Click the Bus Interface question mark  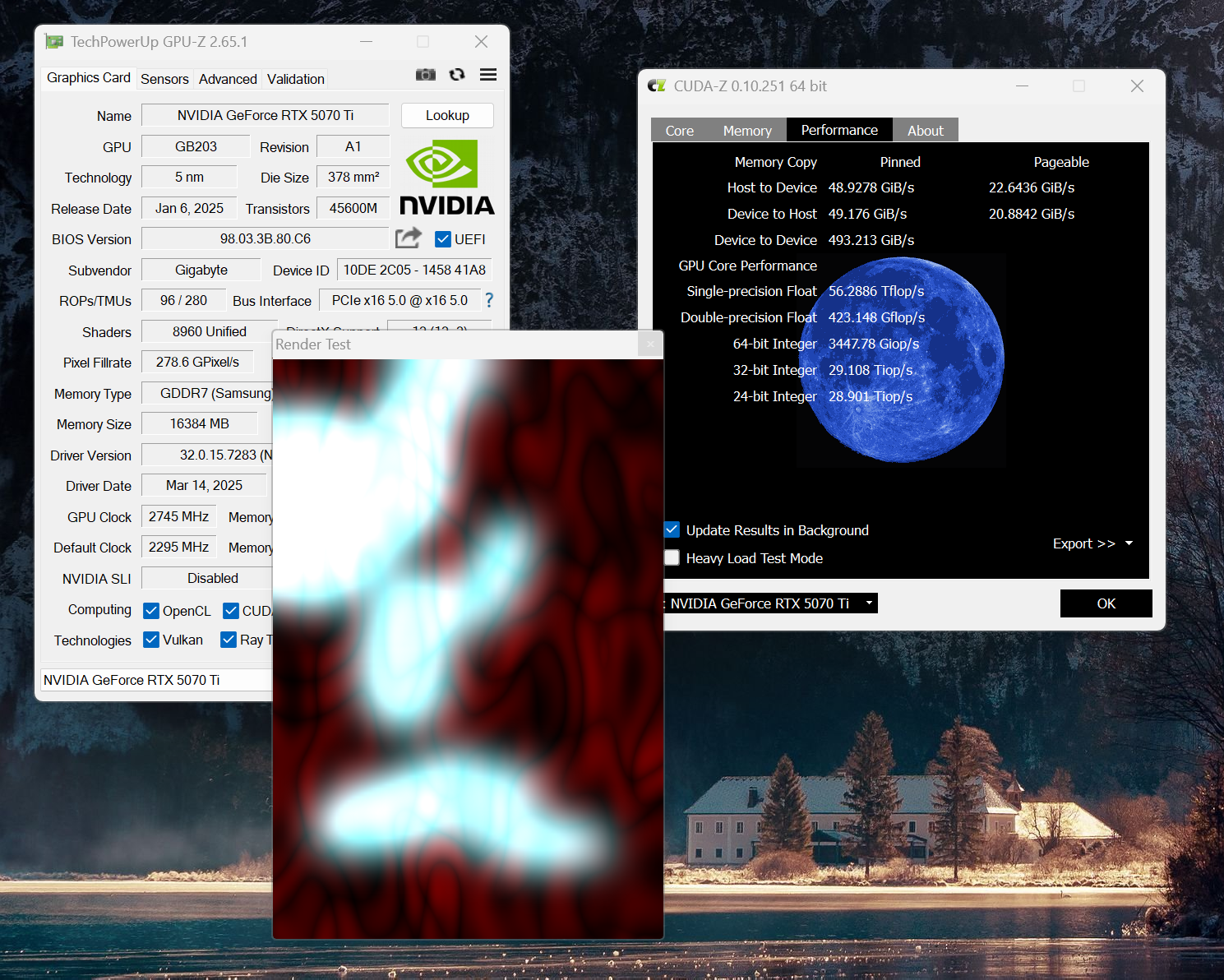[489, 300]
